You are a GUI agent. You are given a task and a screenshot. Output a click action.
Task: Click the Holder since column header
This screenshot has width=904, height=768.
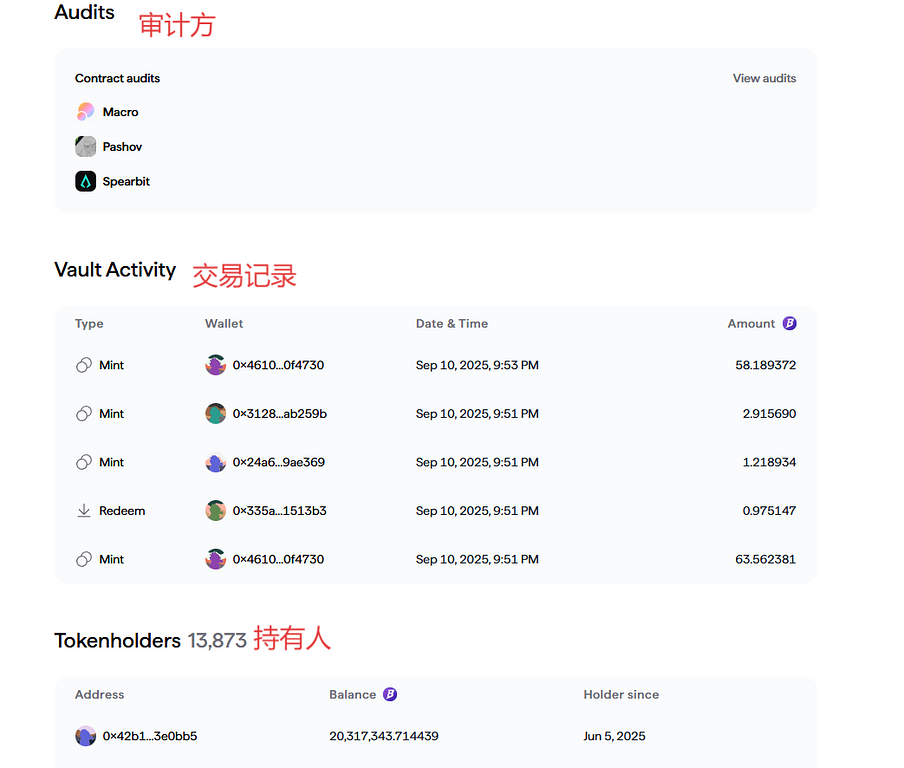(x=621, y=695)
